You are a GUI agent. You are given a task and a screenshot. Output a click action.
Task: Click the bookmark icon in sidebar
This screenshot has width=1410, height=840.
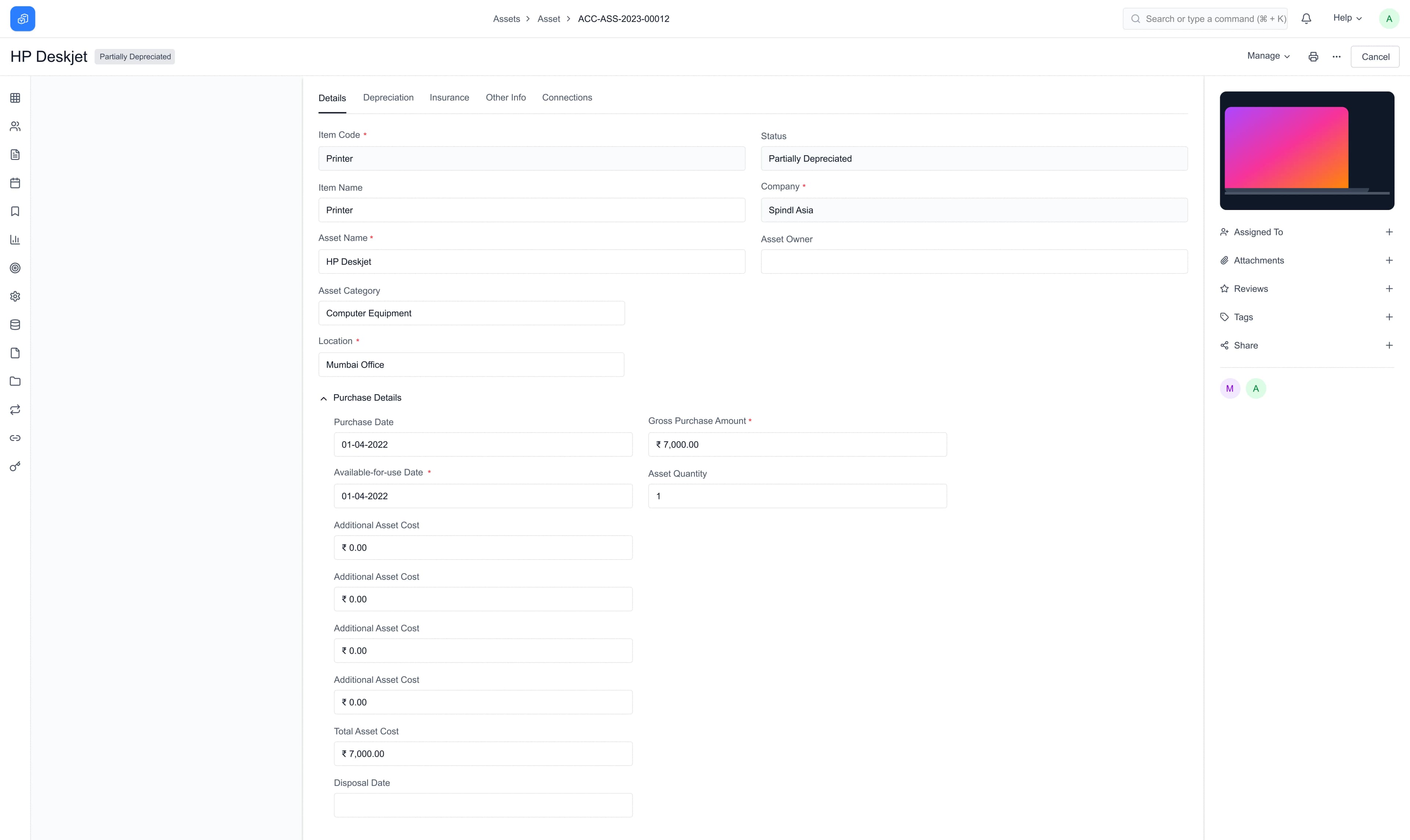point(15,211)
